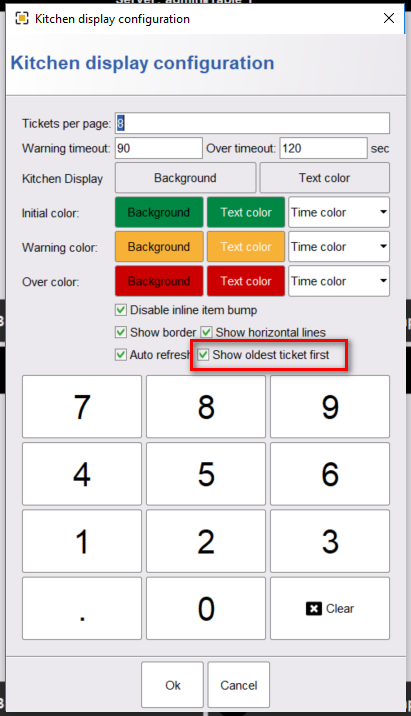Toggle the Auto refresh checkbox
Viewport: 411px width, 716px height.
(121, 355)
